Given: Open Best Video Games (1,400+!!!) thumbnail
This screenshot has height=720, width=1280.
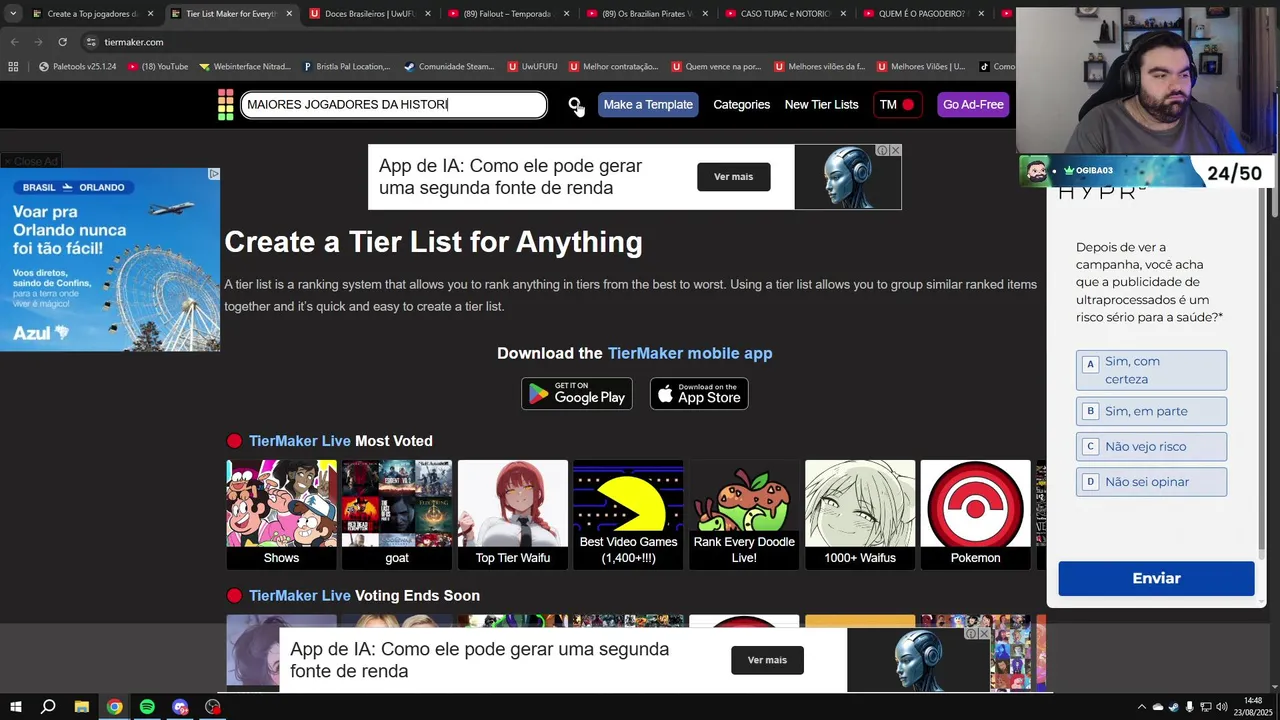Looking at the screenshot, I should click(628, 514).
